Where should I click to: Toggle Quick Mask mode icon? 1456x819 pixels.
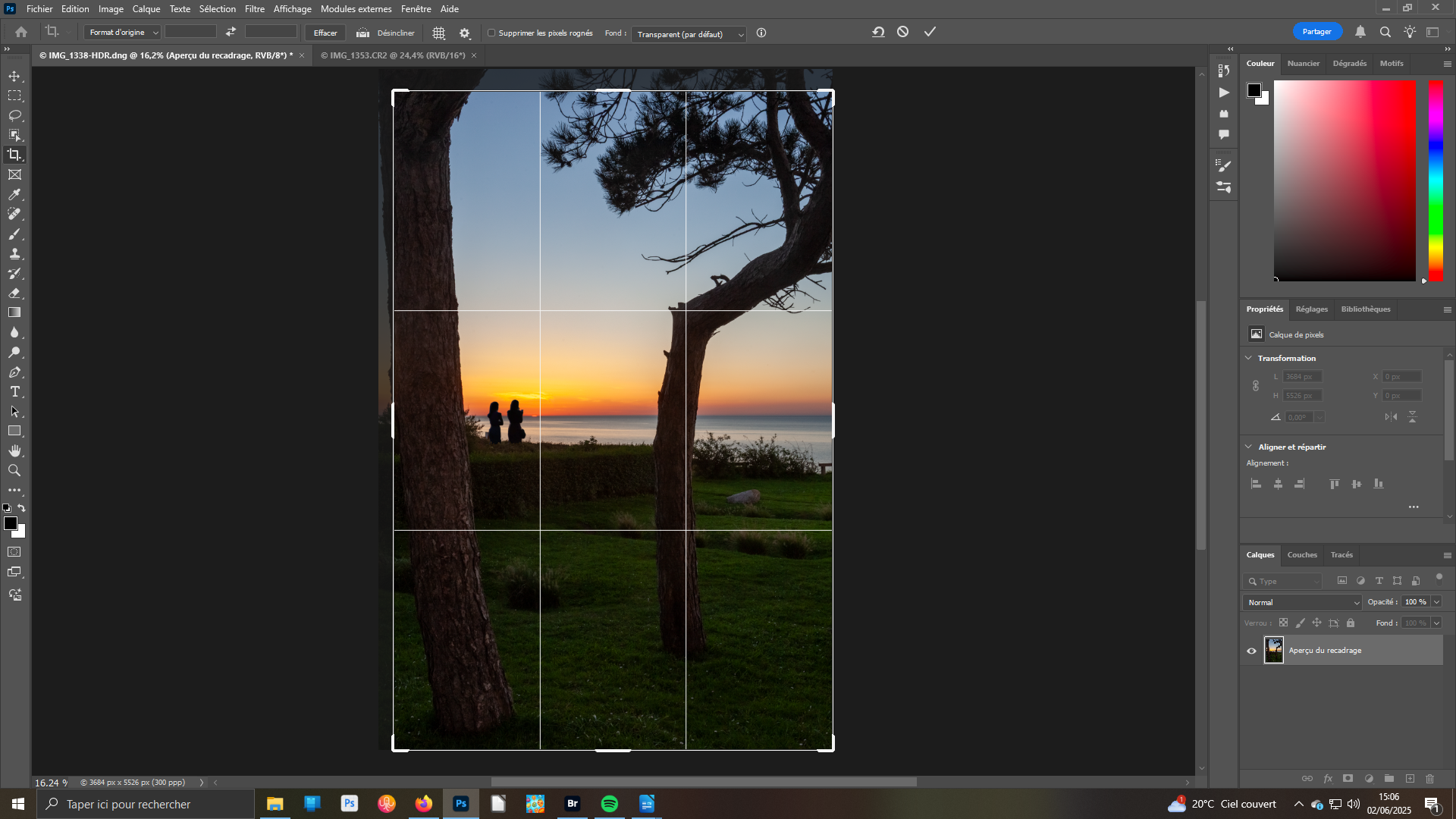tap(14, 552)
